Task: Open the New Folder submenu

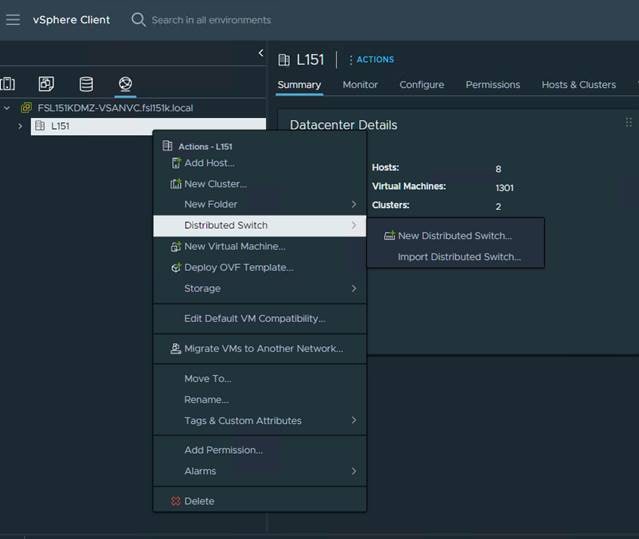Action: click(x=260, y=204)
